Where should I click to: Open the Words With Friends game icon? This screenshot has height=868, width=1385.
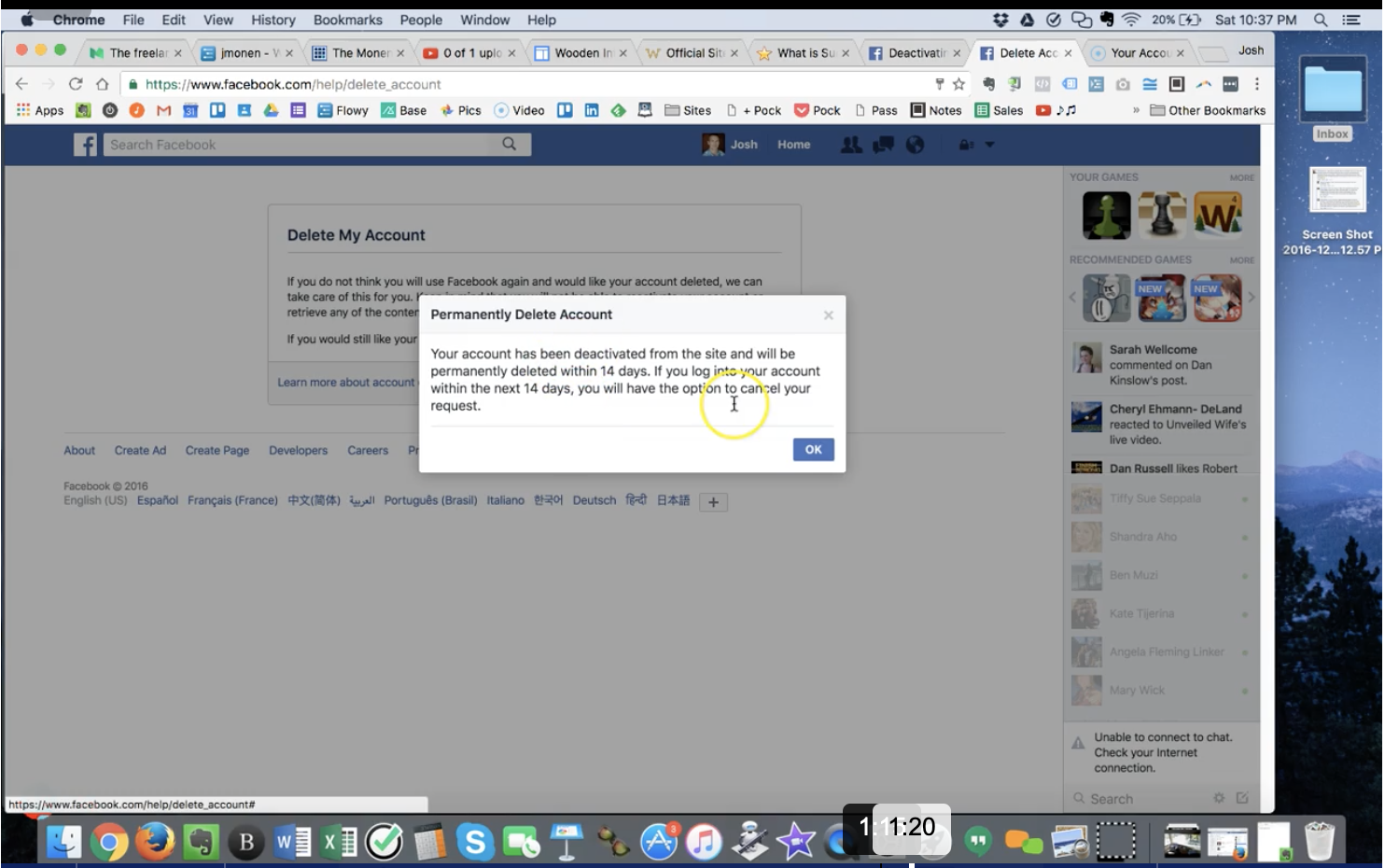click(x=1218, y=216)
